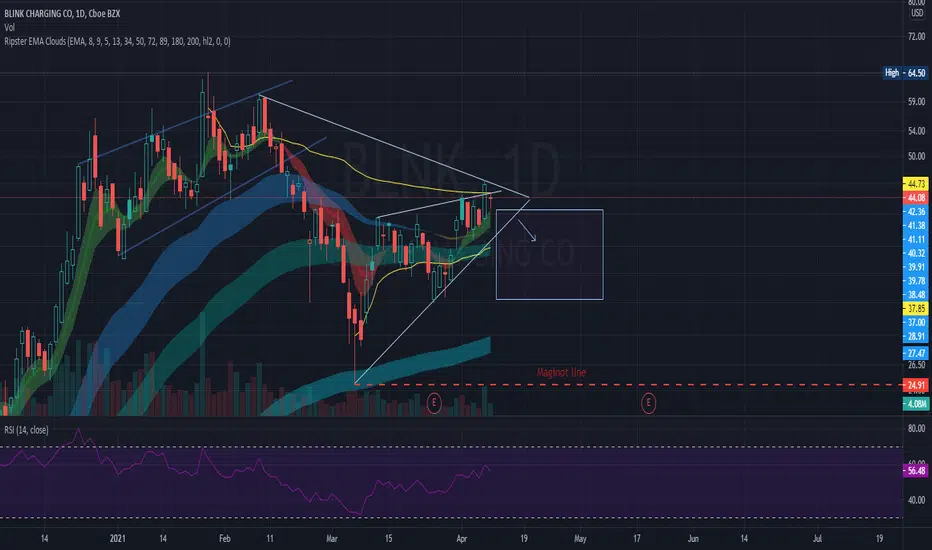This screenshot has height=550, width=932.
Task: Click the yellow 37.85 price tag
Action: click(x=915, y=309)
